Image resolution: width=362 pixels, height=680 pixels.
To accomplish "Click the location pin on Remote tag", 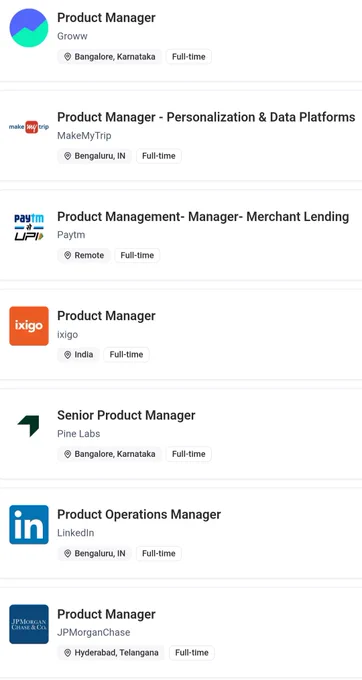I will [x=67, y=255].
